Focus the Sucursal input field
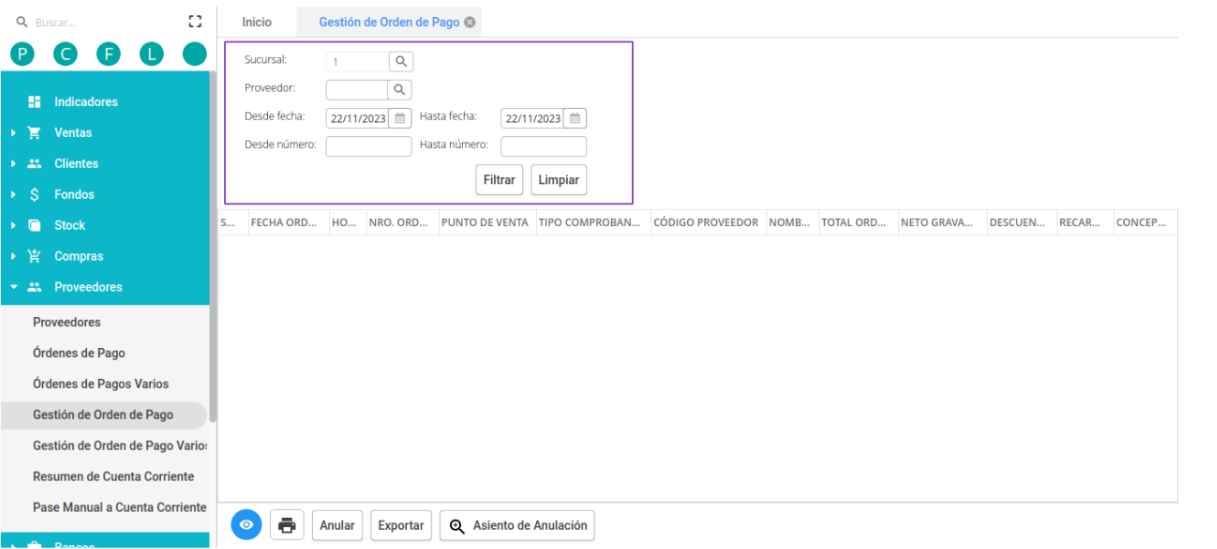 (357, 62)
